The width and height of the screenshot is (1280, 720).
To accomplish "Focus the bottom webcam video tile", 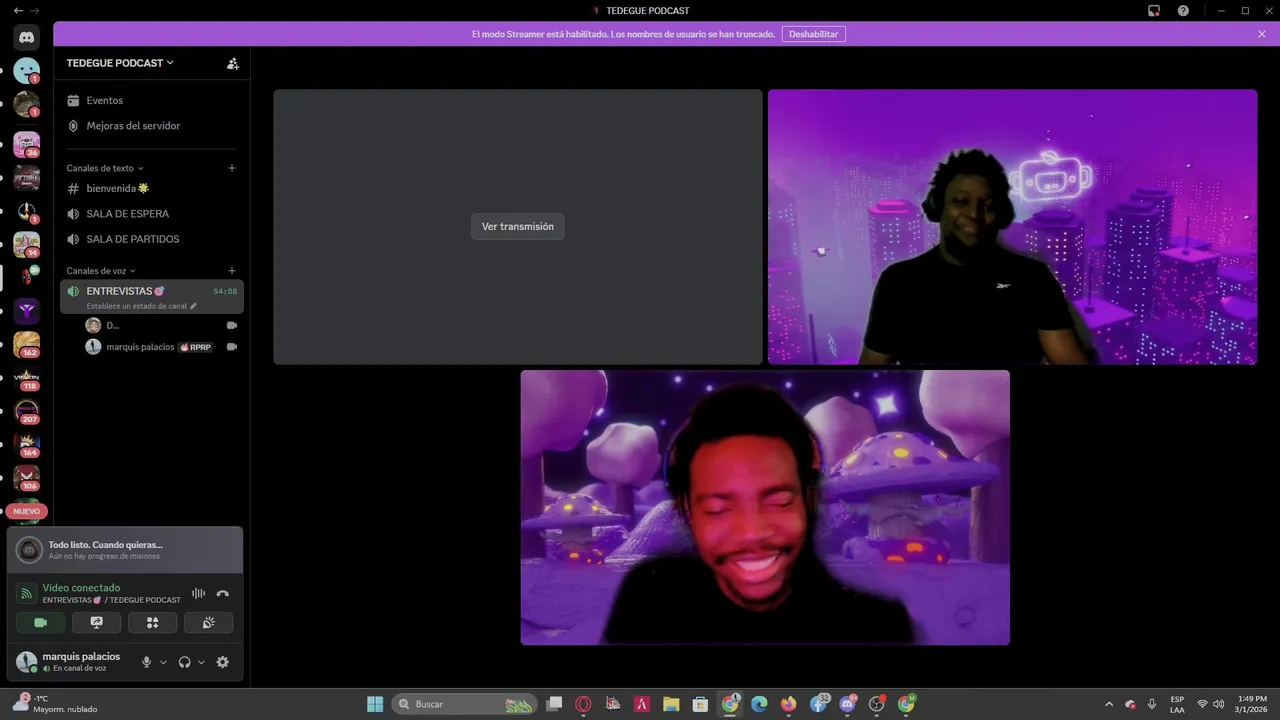I will pos(765,508).
